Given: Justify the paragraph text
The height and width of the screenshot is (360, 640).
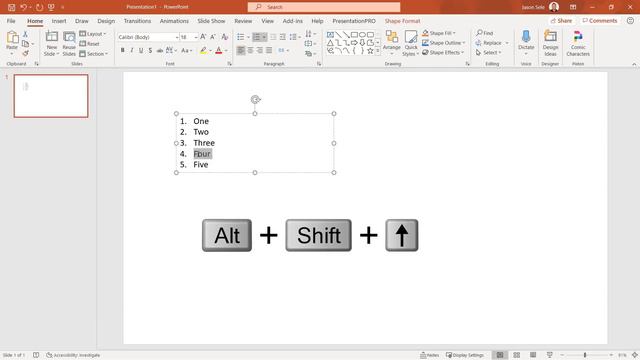Looking at the screenshot, I should [x=269, y=50].
